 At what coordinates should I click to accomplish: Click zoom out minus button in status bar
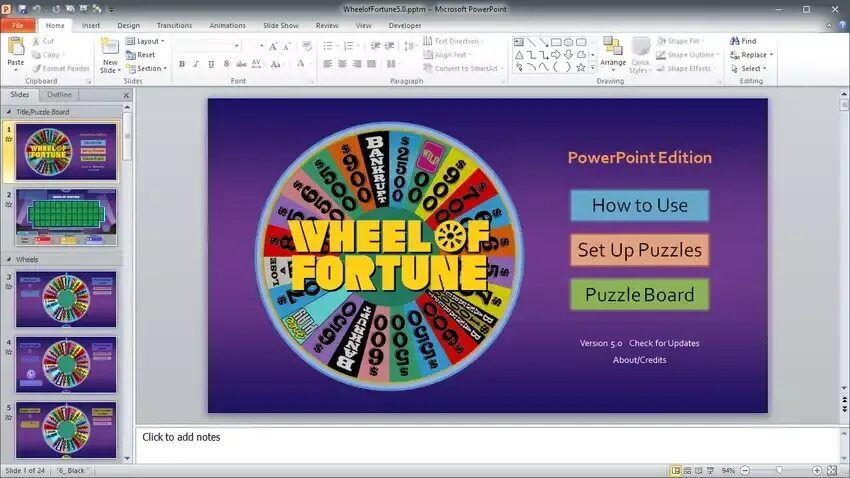pyautogui.click(x=745, y=470)
